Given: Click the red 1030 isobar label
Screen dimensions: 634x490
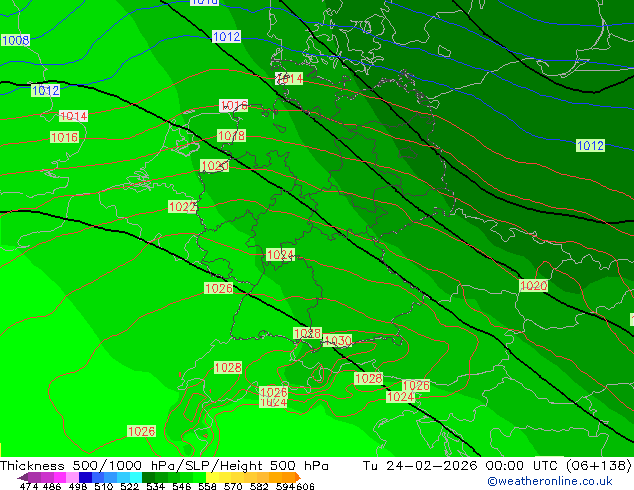Looking at the screenshot, I should 338,340.
